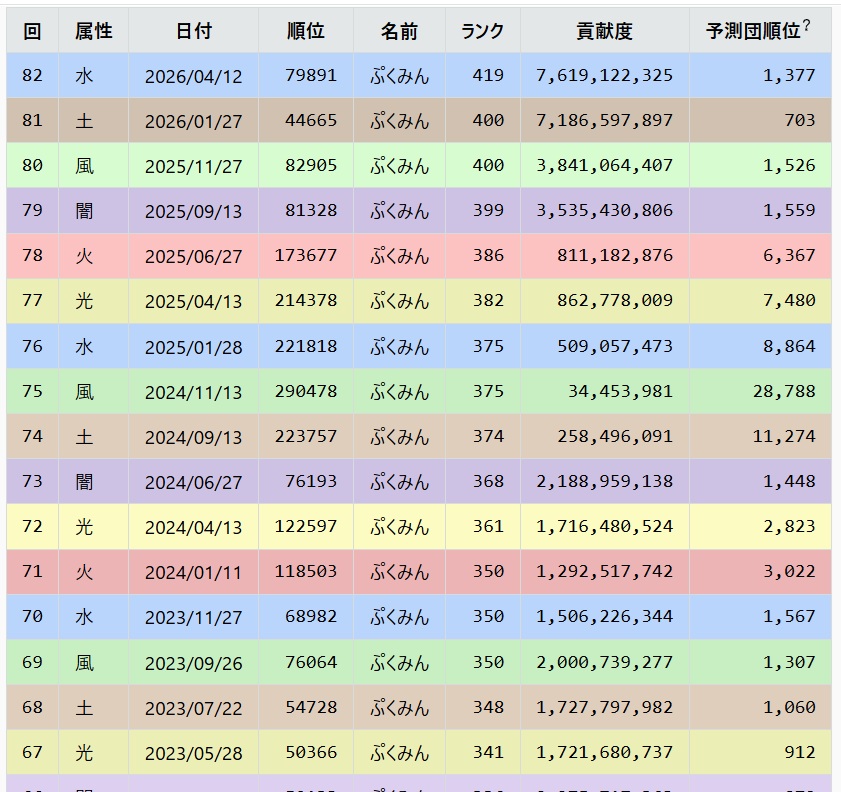841x792 pixels.
Task: Select the date cell 2024/04/13
Action: pyautogui.click(x=193, y=527)
